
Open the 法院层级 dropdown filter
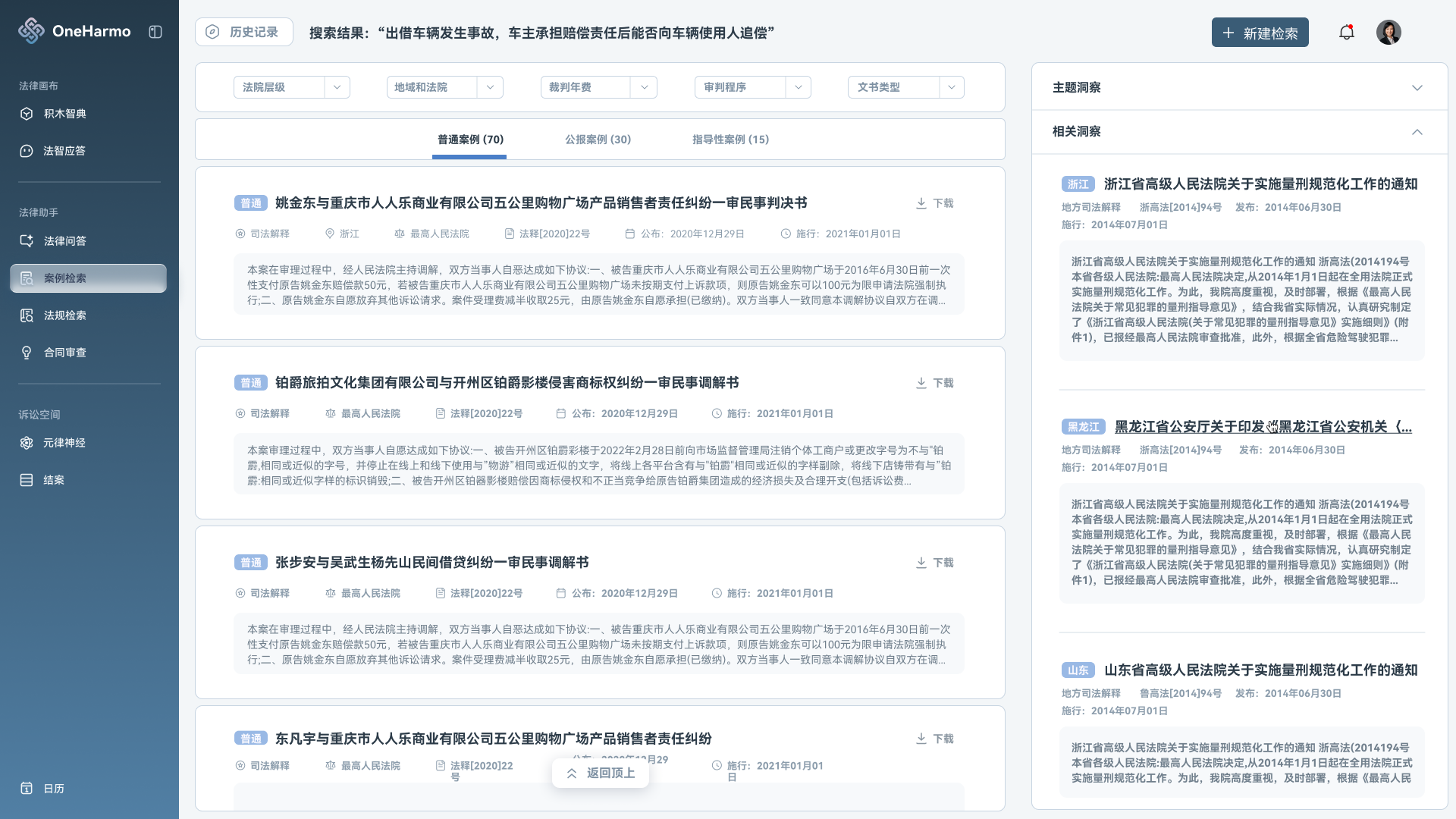point(292,87)
